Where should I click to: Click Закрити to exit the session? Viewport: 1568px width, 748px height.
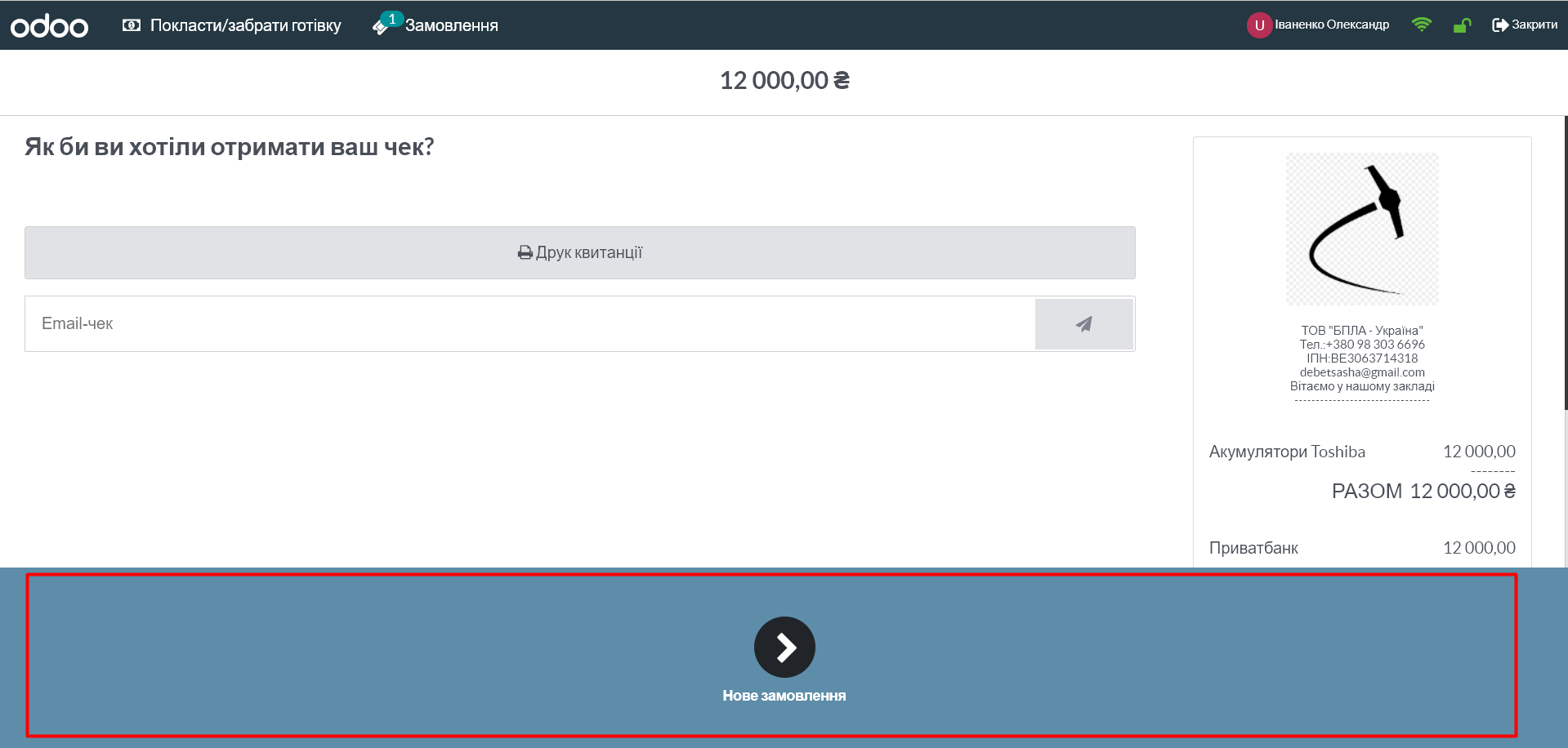[1525, 24]
